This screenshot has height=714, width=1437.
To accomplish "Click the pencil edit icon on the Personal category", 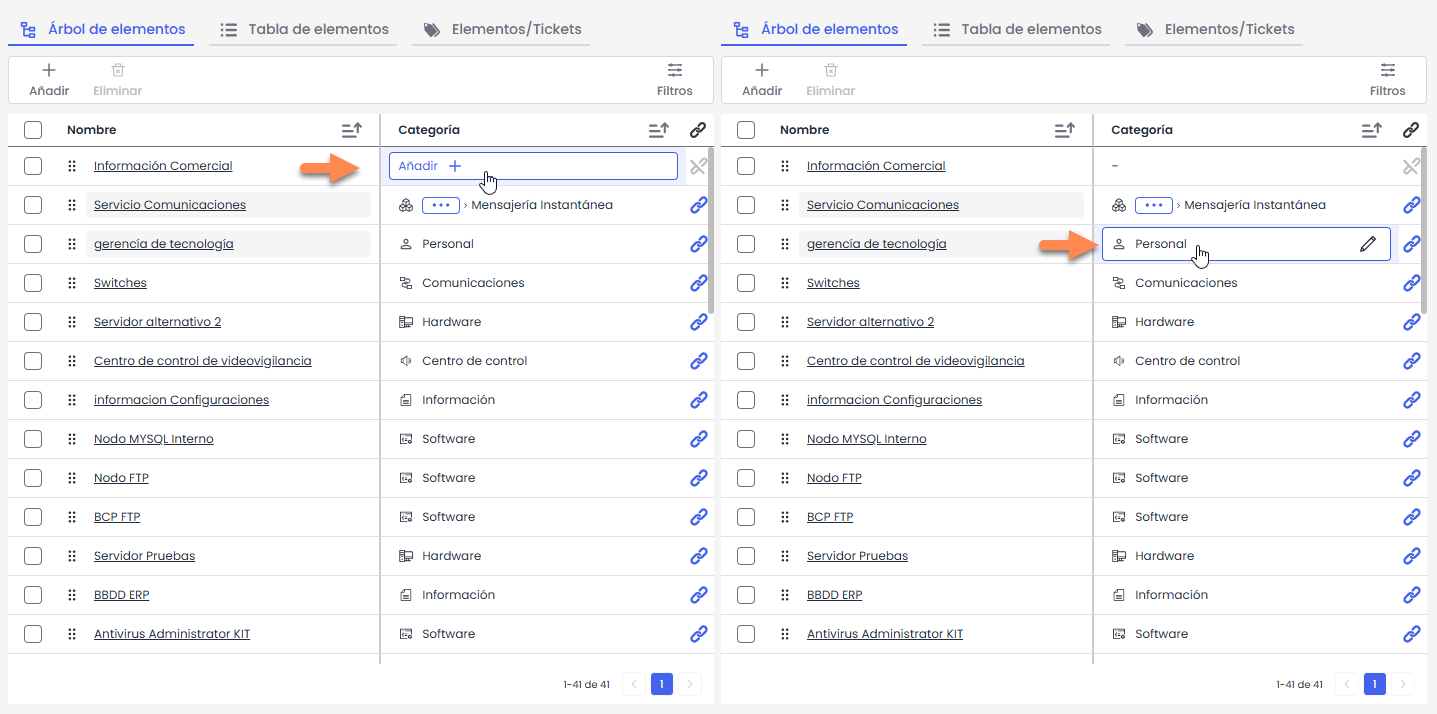I will coord(1367,244).
